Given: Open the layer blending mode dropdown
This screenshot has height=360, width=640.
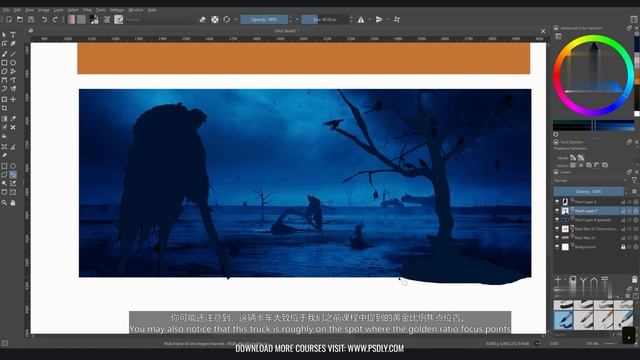Looking at the screenshot, I should pyautogui.click(x=590, y=180).
